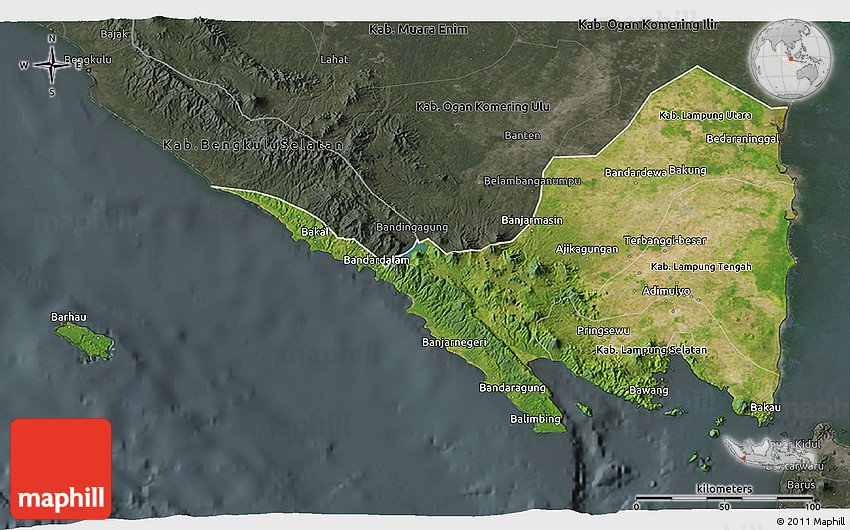Select the Kab. Bengkulu Selatan label
850x530 pixels.
254,146
